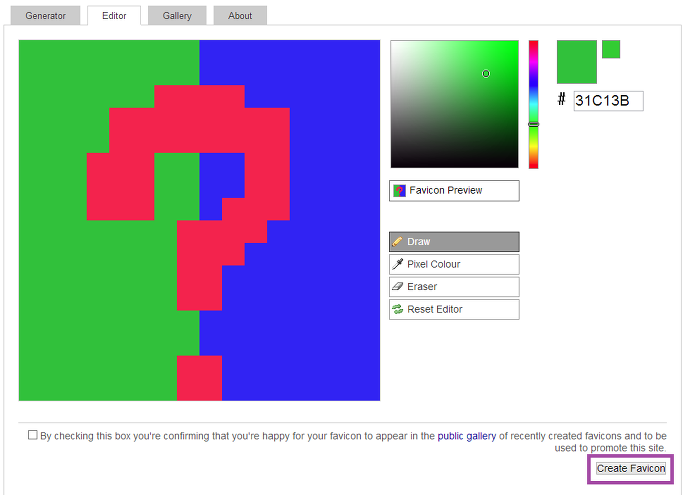Click the Create Favicon button
Image resolution: width=683 pixels, height=495 pixels.
click(x=631, y=468)
